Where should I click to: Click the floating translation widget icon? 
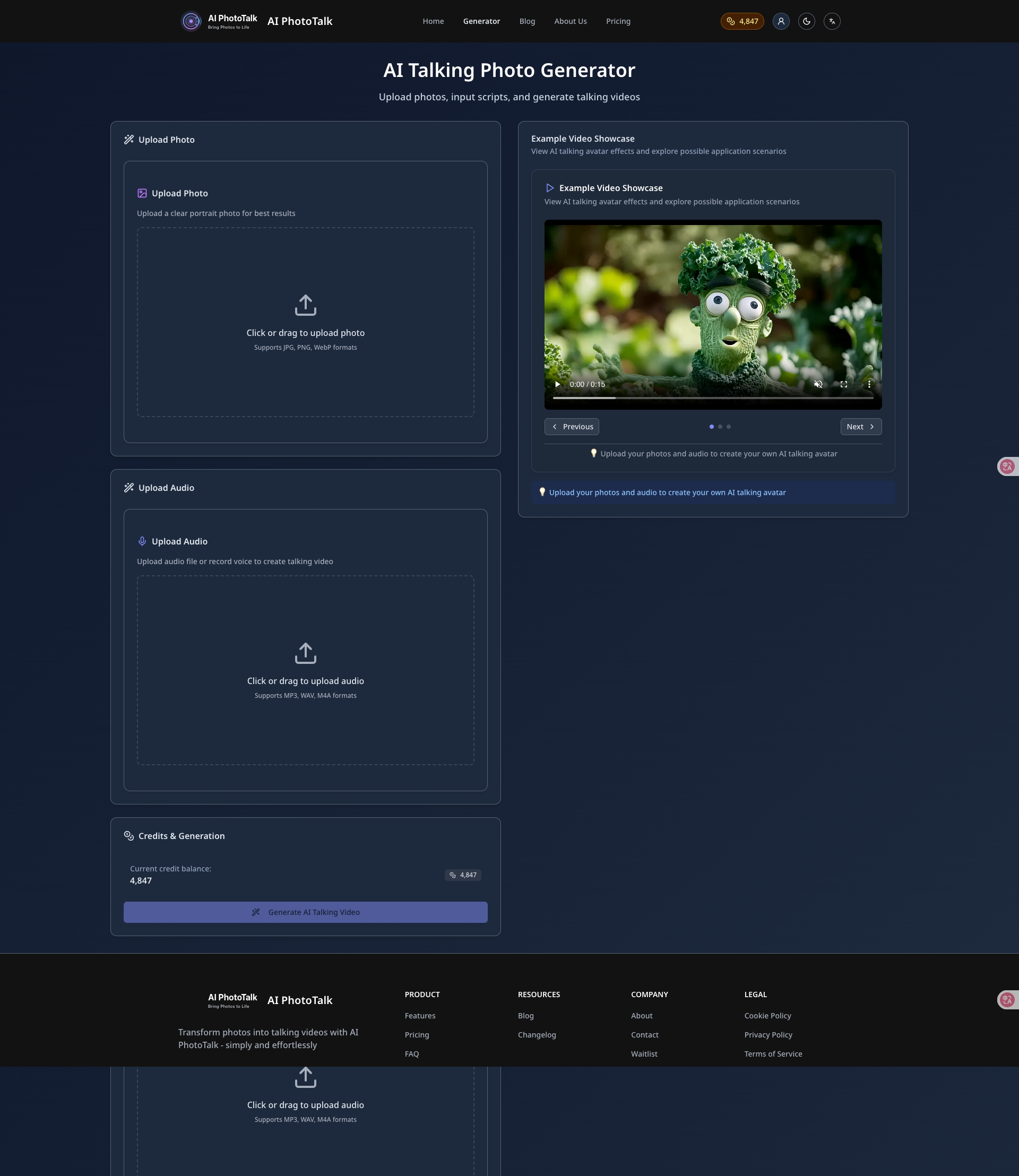1007,466
